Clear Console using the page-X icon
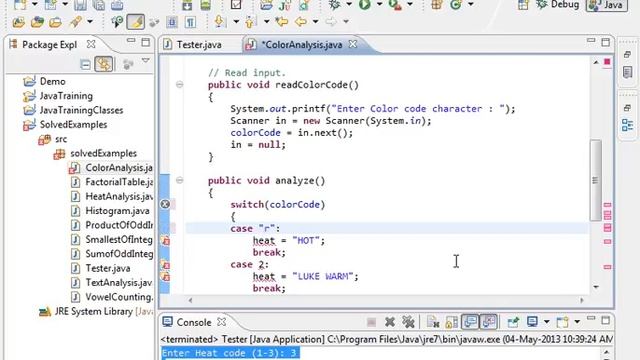The image size is (640, 360). point(433,322)
